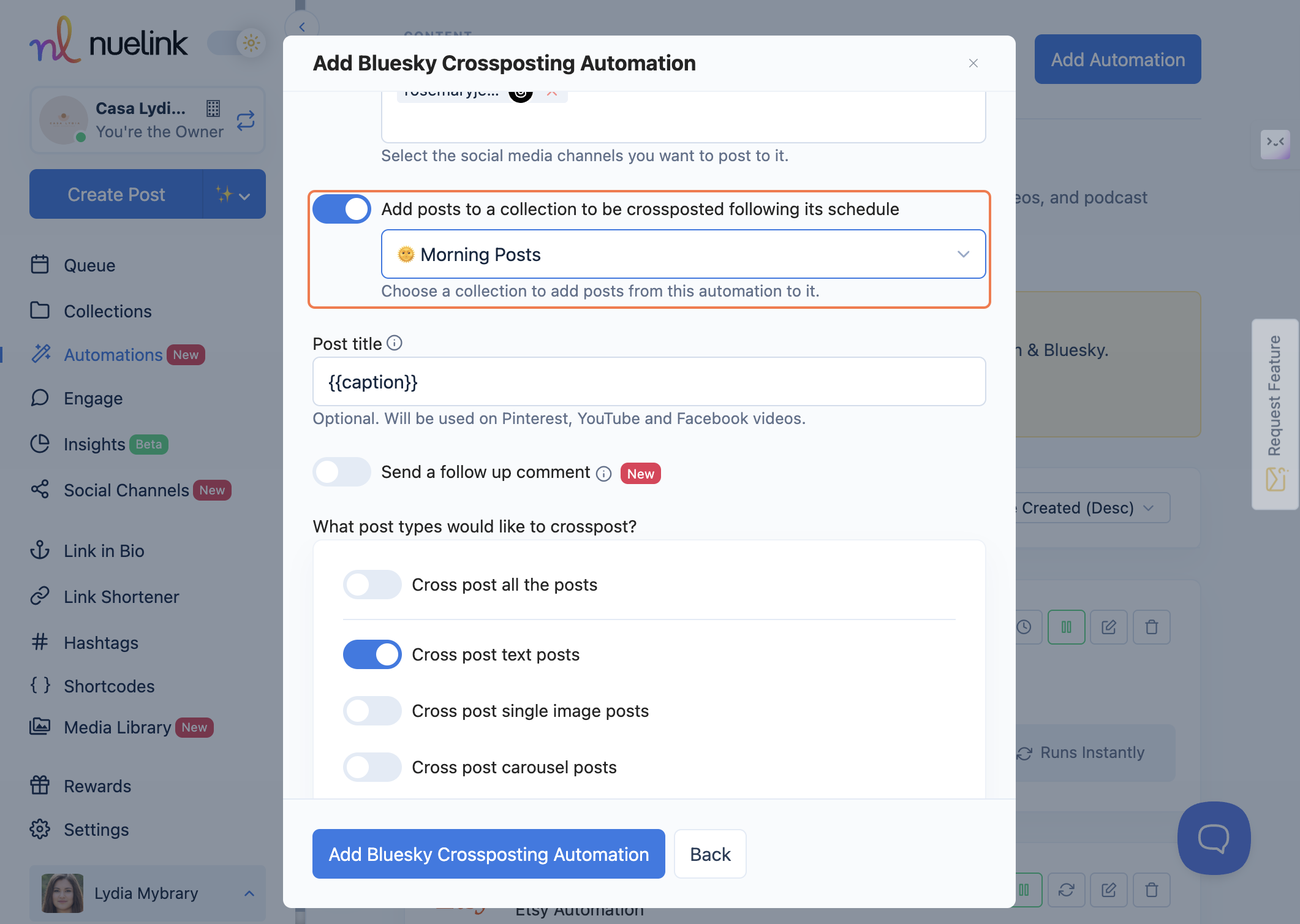The height and width of the screenshot is (924, 1300).
Task: Click Create Post button
Action: pyautogui.click(x=116, y=194)
